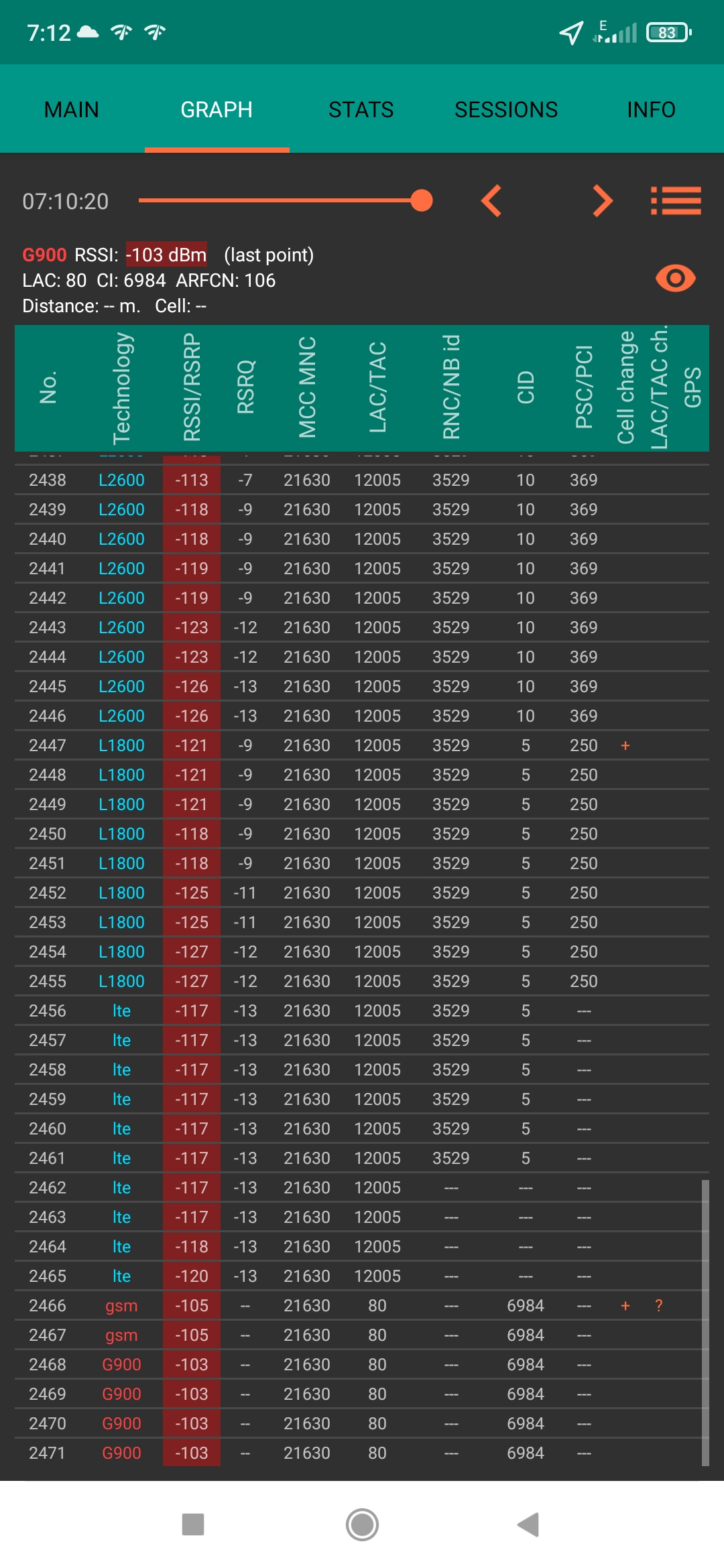Image resolution: width=724 pixels, height=1568 pixels.
Task: Tap L1800 in row 2447
Action: [x=121, y=745]
